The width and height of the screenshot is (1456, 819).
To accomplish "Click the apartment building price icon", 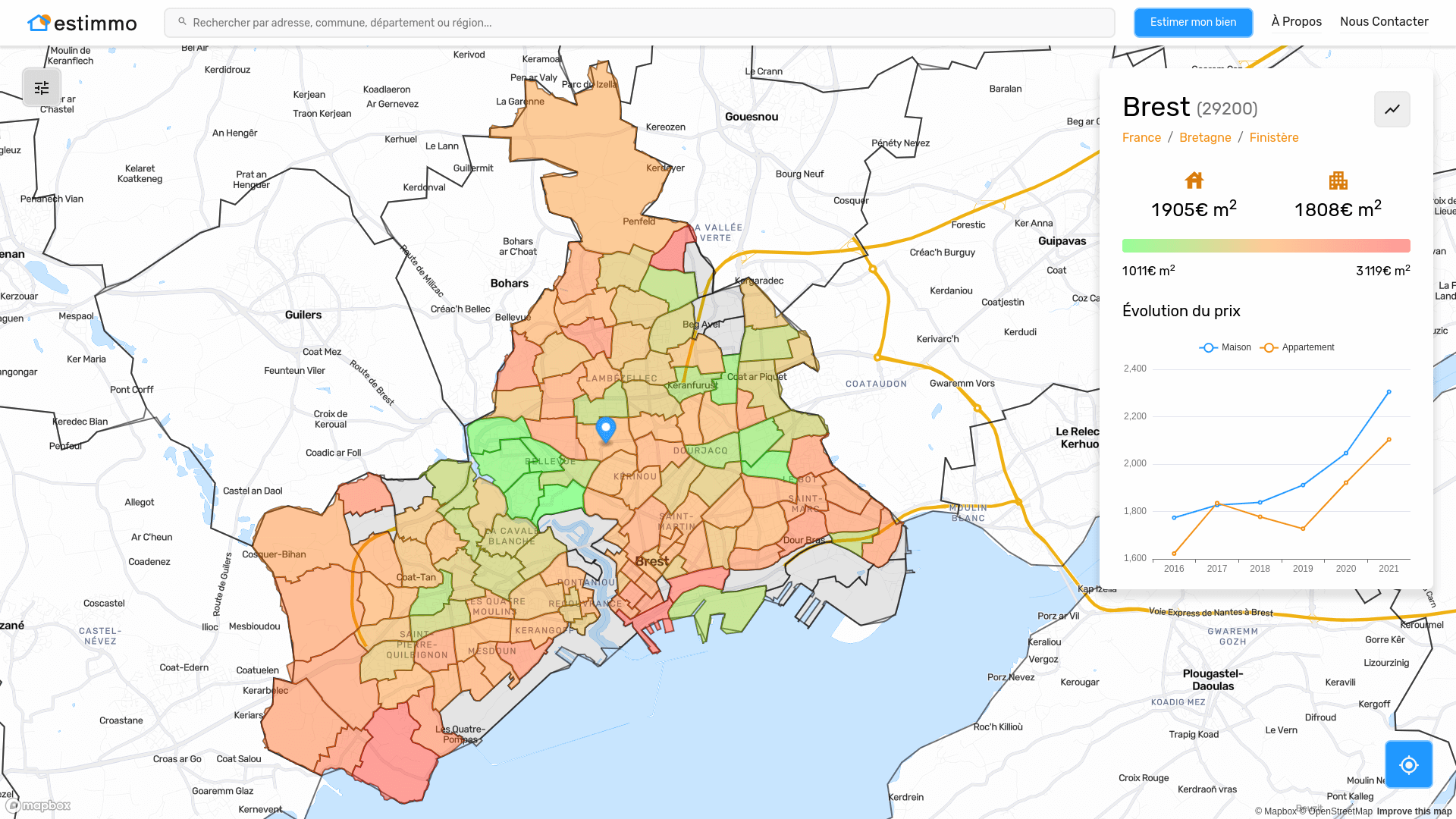I will tap(1338, 180).
